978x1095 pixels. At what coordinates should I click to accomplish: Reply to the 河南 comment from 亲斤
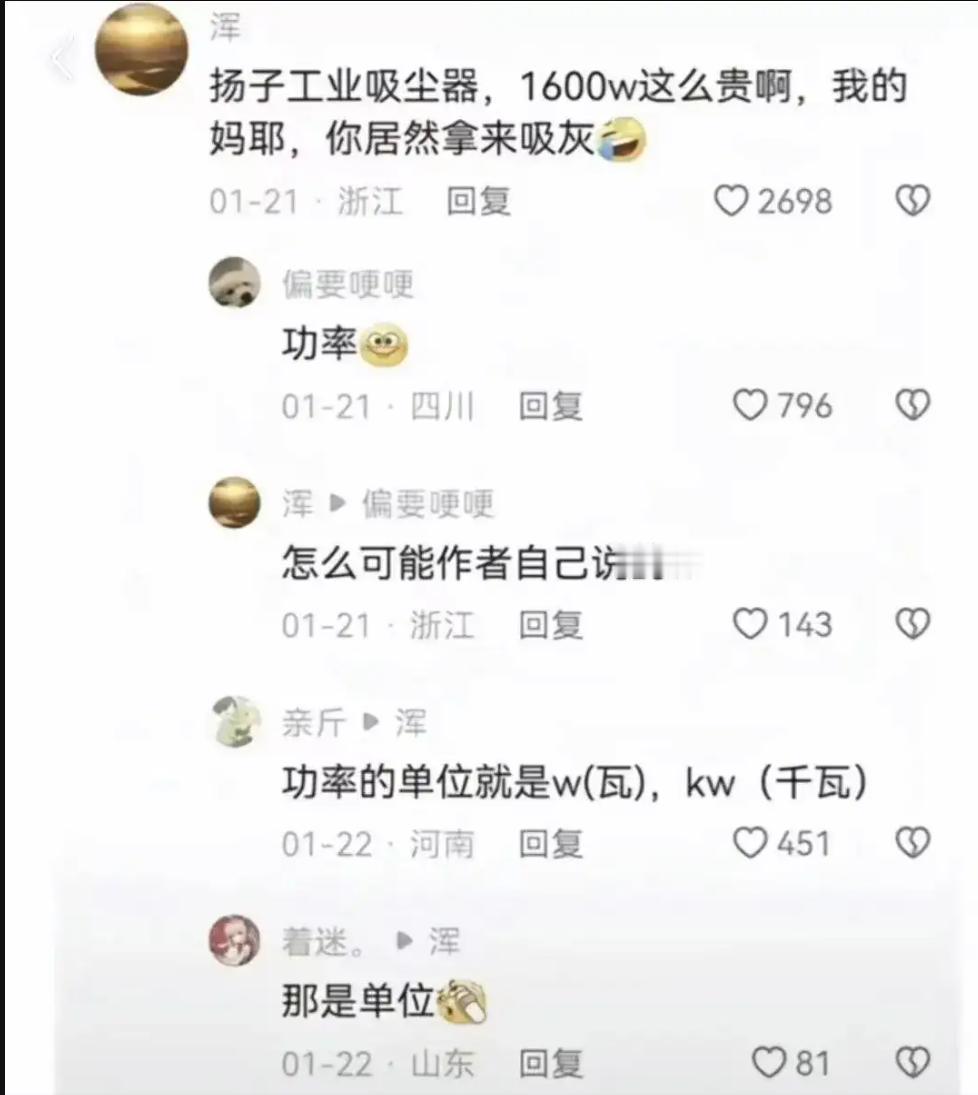pos(550,843)
